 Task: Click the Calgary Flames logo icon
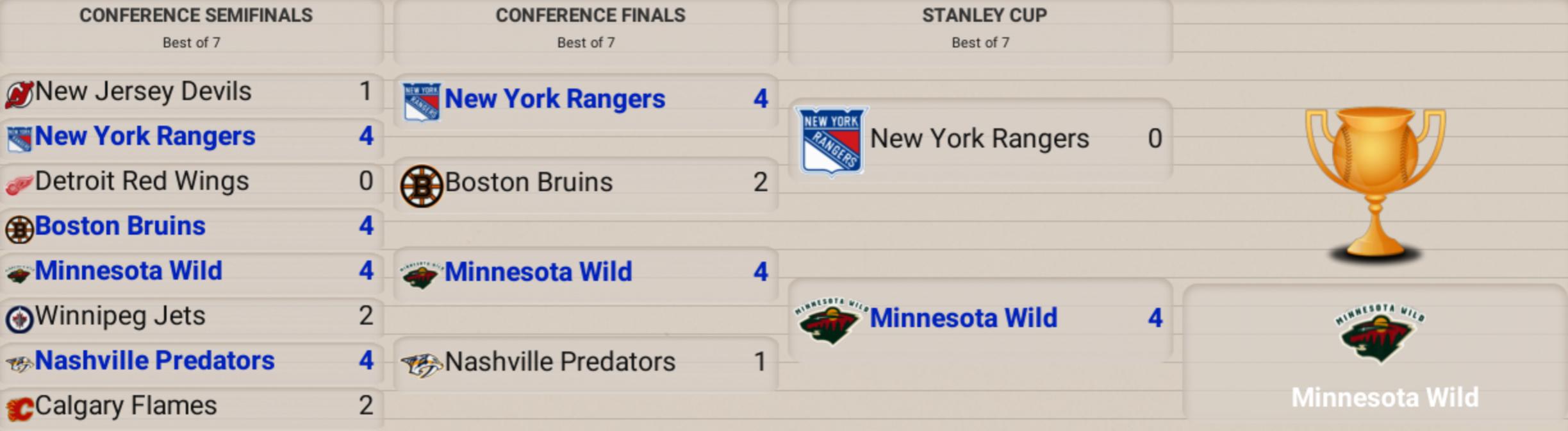[19, 409]
